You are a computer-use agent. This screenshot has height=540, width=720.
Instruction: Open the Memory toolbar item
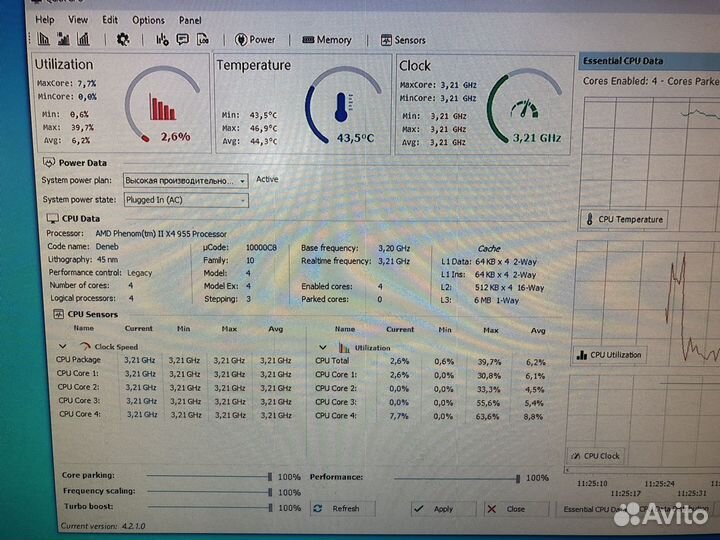pos(327,40)
